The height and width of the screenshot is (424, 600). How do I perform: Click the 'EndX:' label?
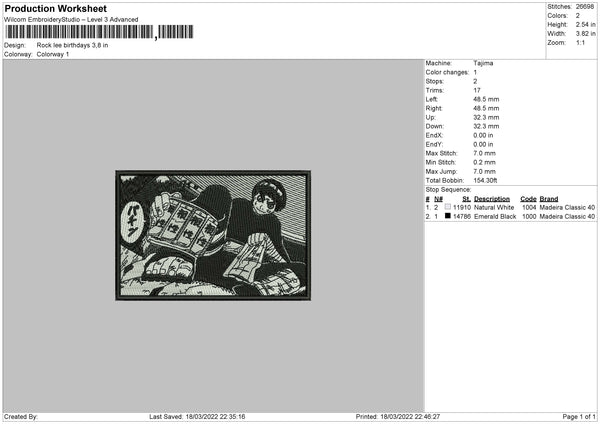click(x=434, y=135)
